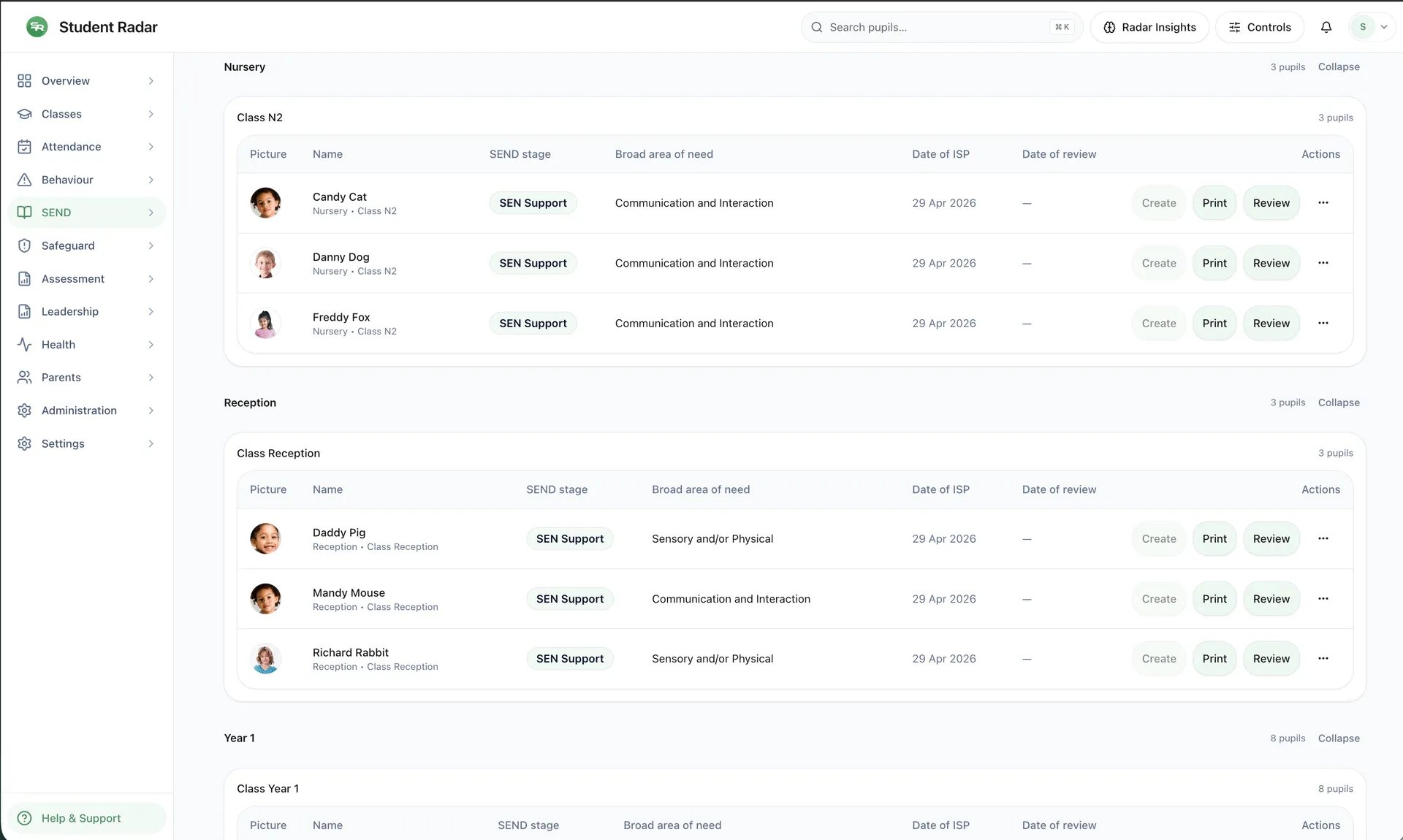This screenshot has width=1403, height=840.
Task: Click the Settings cog icon
Action: [24, 443]
